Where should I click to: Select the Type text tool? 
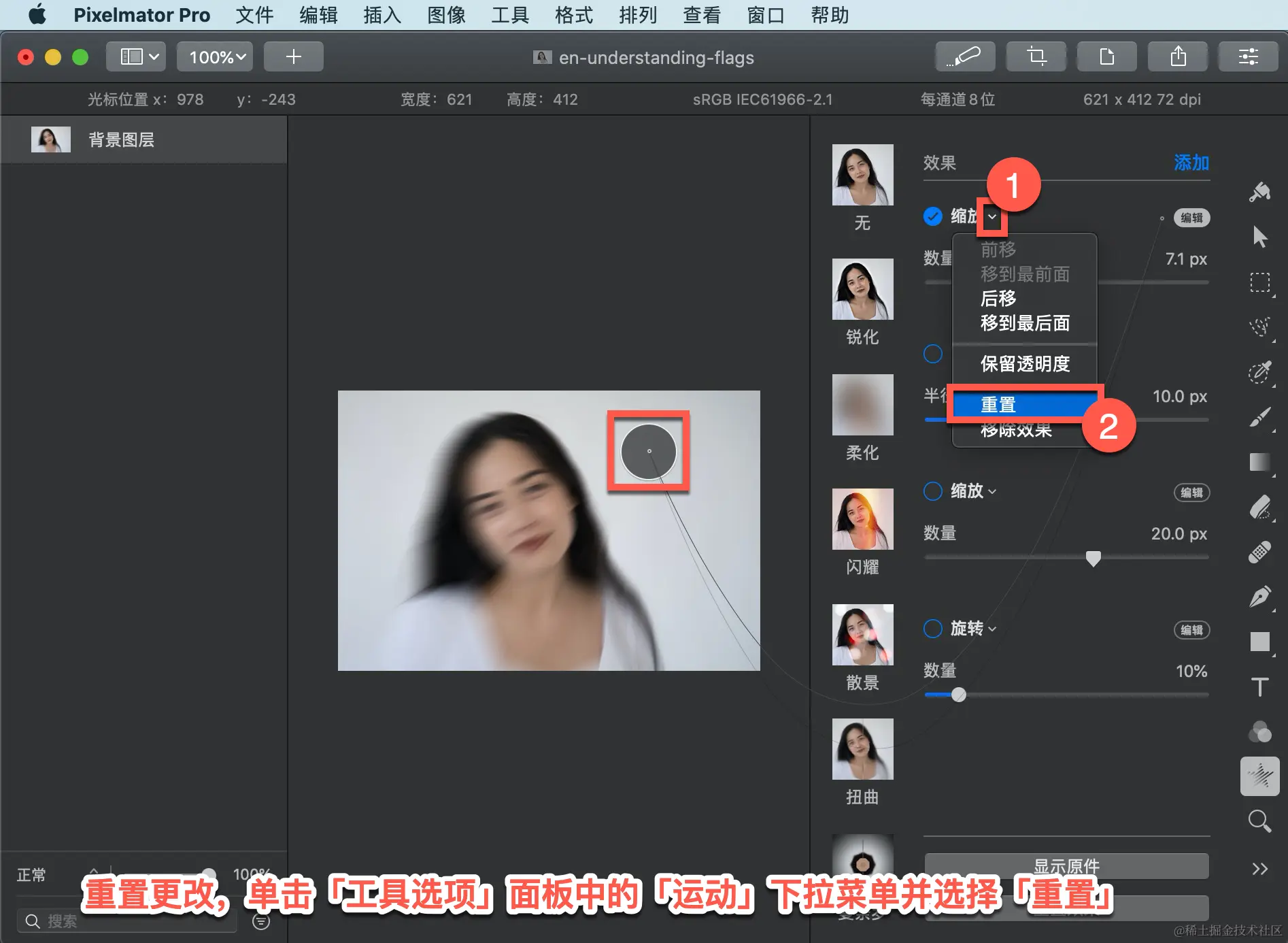click(1259, 686)
